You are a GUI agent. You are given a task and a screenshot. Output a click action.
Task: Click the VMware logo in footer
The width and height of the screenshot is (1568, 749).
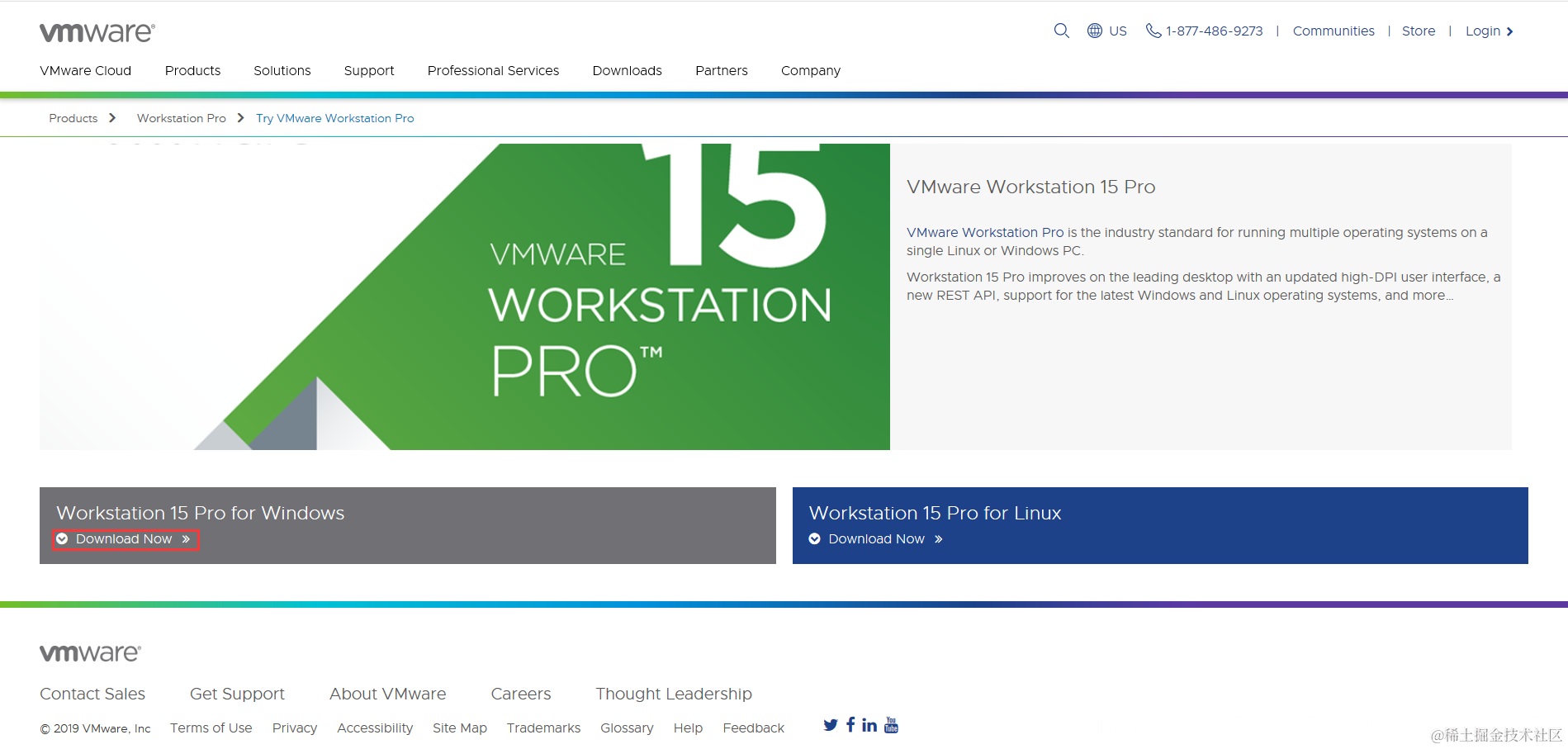(90, 652)
